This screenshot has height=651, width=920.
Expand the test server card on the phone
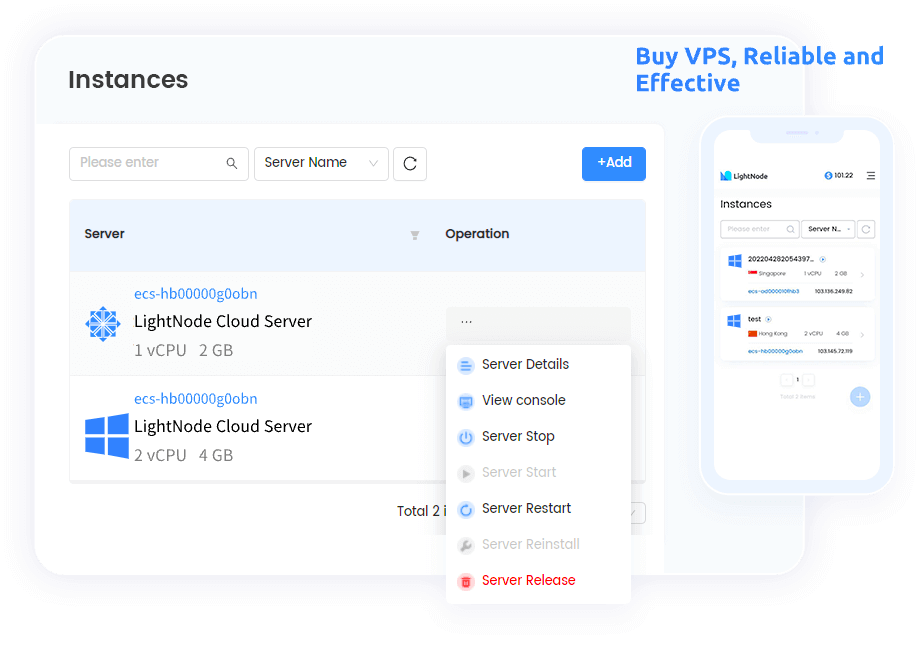(x=862, y=332)
